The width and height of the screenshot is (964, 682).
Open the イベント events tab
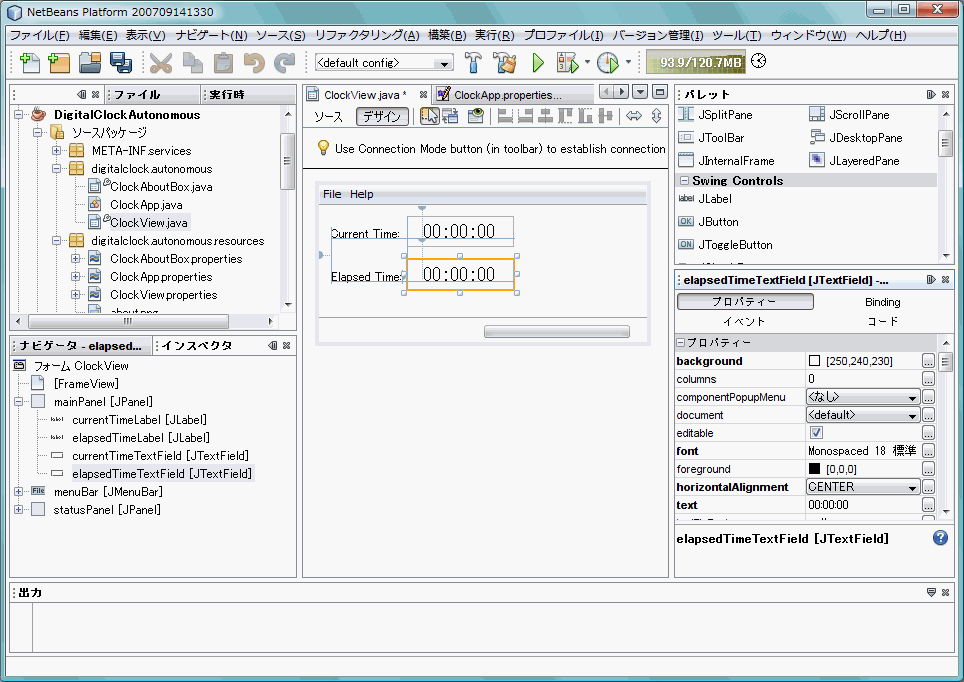click(744, 321)
